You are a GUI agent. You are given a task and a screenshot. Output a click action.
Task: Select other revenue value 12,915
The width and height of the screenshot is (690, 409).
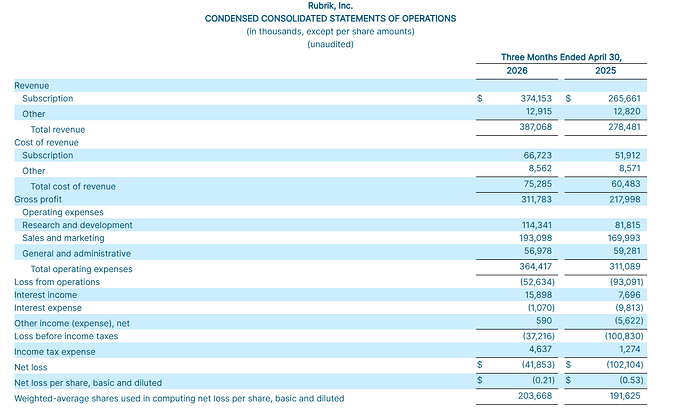[x=539, y=111]
